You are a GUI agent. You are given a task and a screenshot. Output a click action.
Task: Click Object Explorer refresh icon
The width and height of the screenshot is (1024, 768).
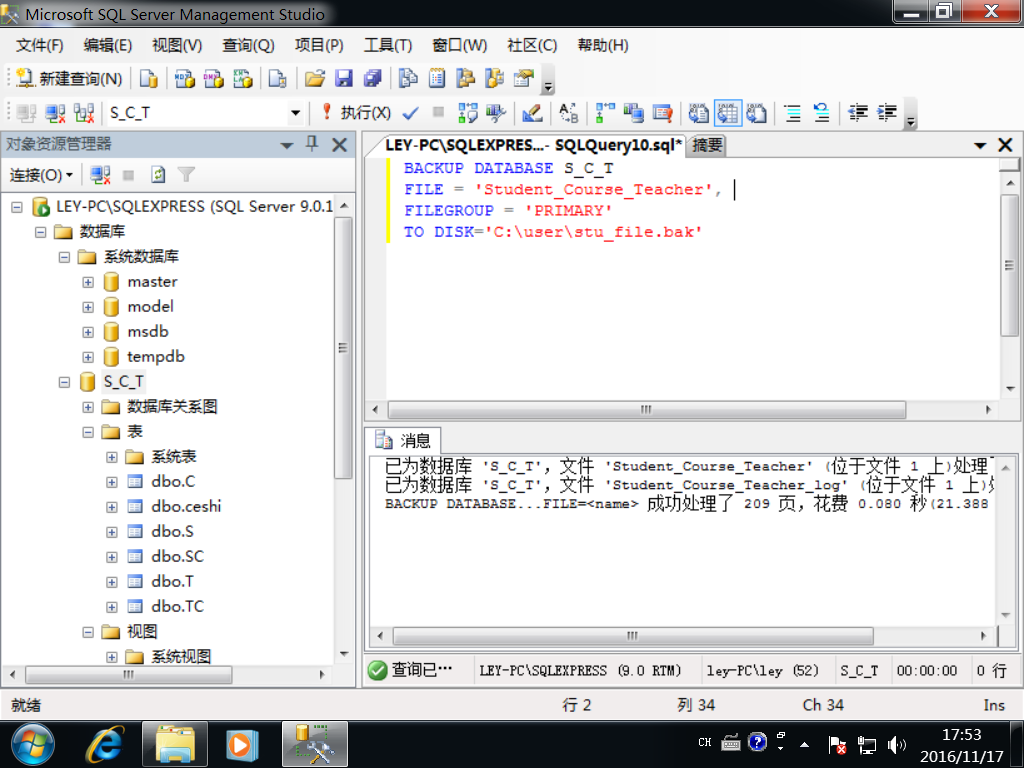[157, 175]
